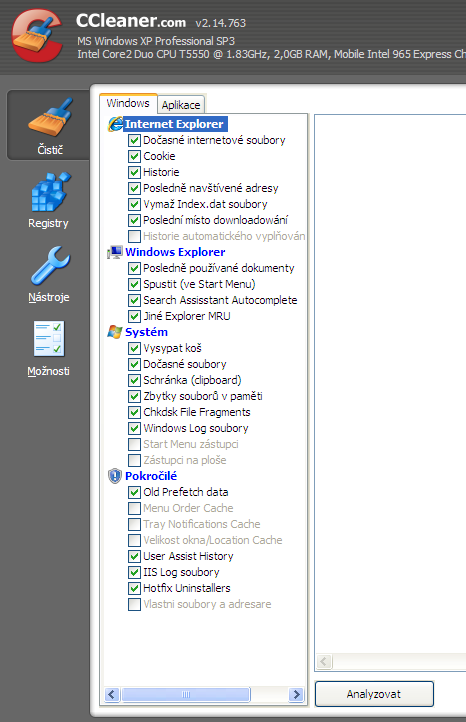Toggle Posledně navštívené adresy checkbox
This screenshot has height=722, width=466.
coord(134,188)
